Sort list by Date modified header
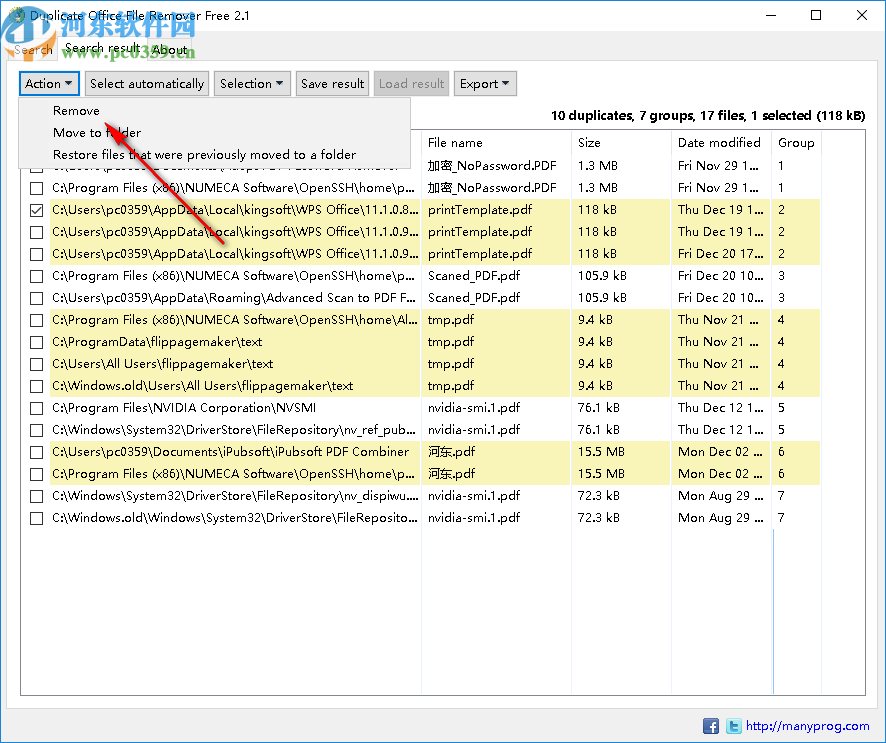Image resolution: width=886 pixels, height=743 pixels. (720, 143)
